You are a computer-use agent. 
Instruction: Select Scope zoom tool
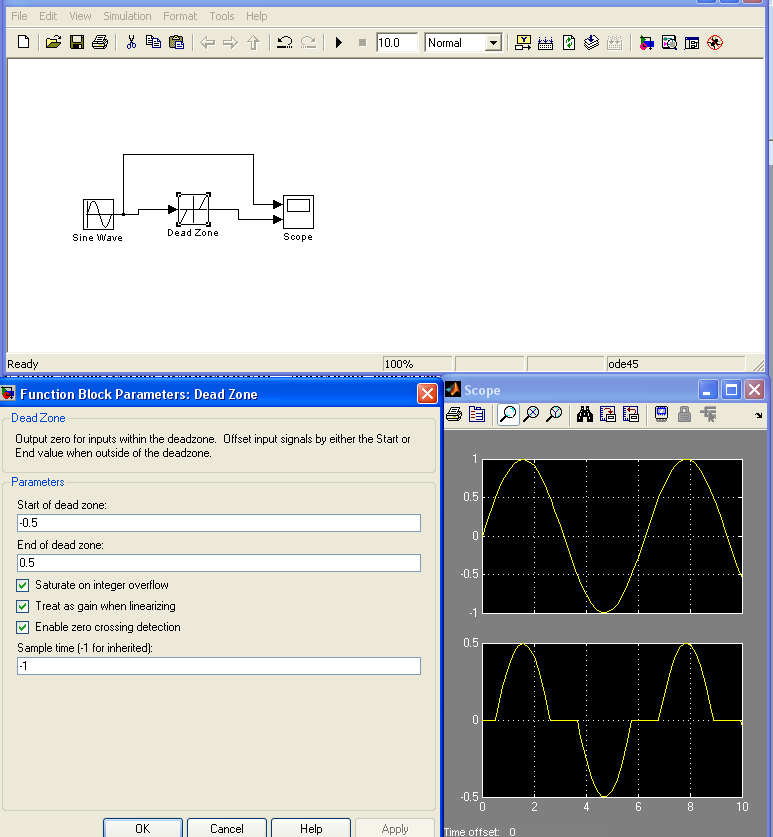508,414
